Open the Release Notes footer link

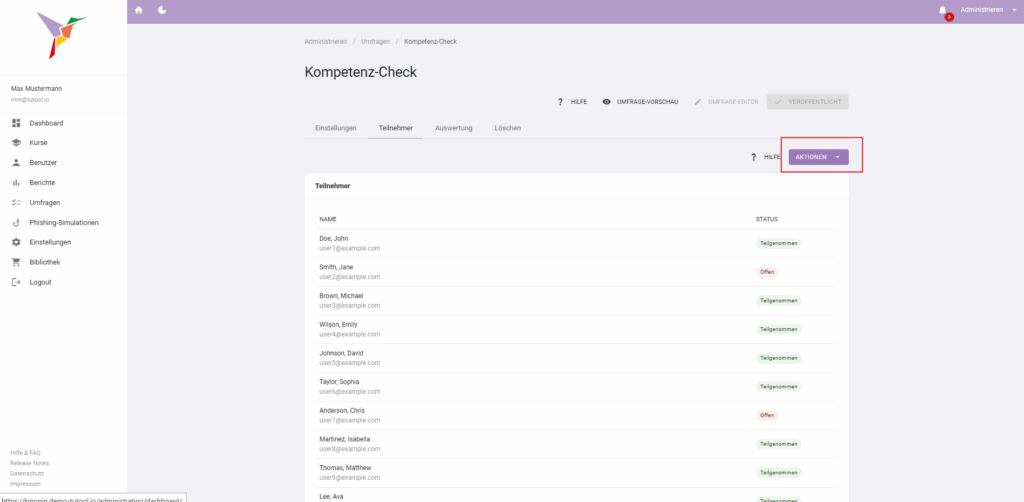click(x=29, y=463)
